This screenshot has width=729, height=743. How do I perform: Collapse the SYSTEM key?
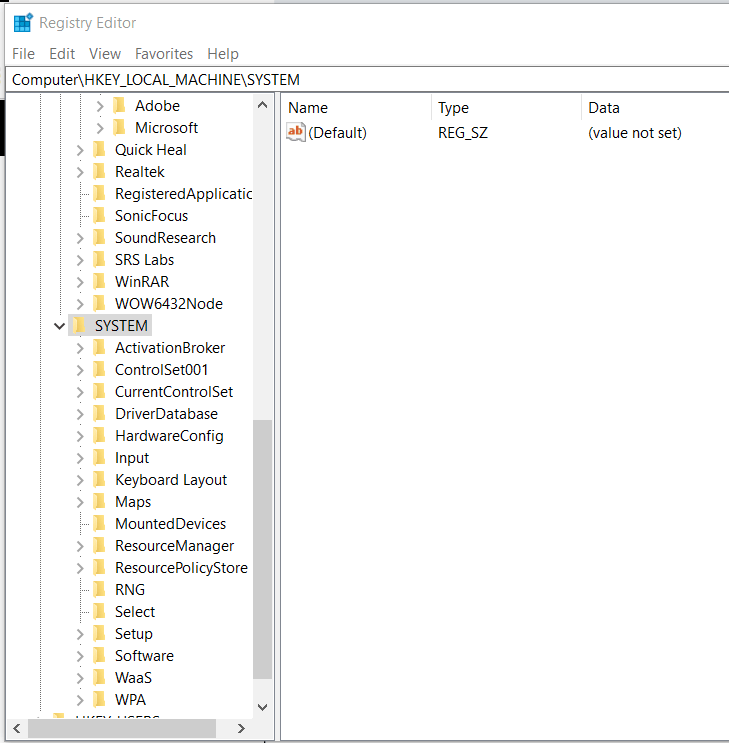tap(59, 326)
